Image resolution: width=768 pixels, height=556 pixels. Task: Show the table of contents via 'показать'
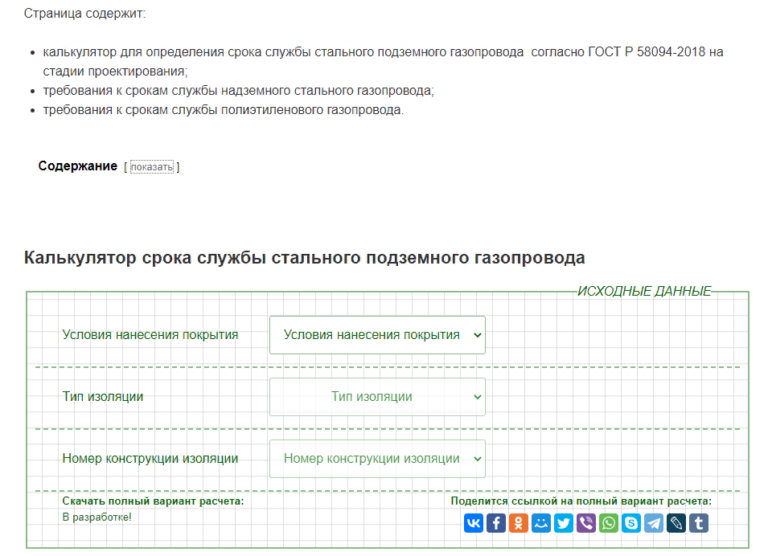pos(152,167)
